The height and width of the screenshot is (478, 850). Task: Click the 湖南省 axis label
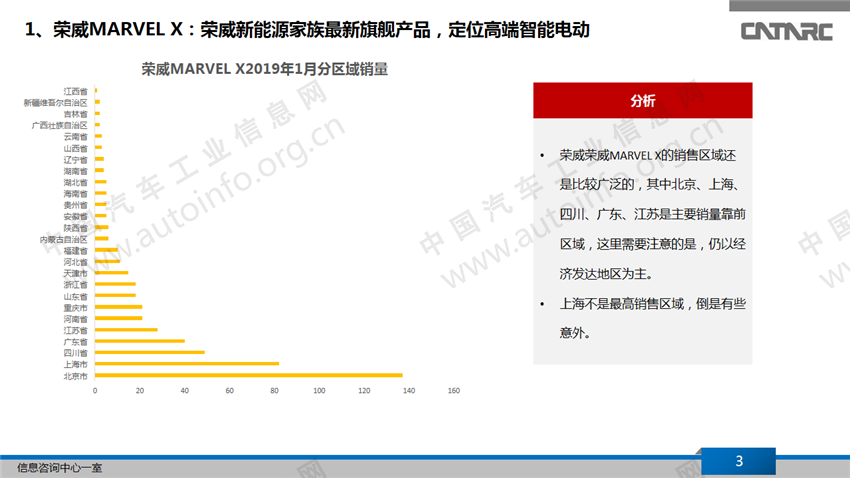coord(75,171)
